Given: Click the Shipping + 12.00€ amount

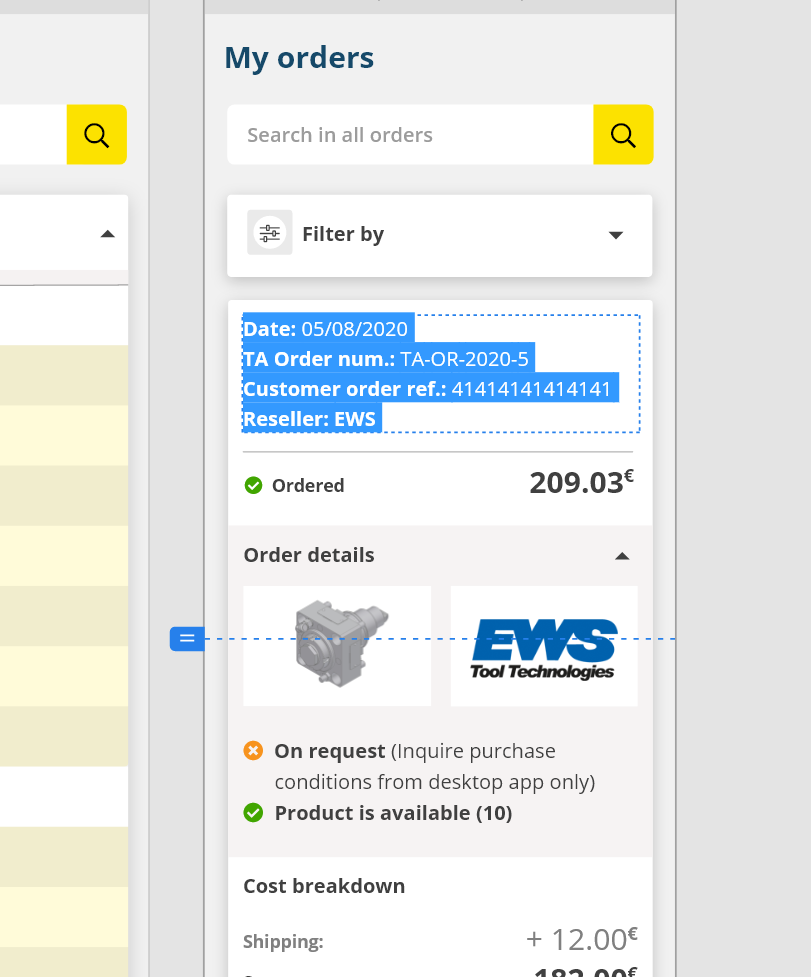Looking at the screenshot, I should tap(581, 939).
